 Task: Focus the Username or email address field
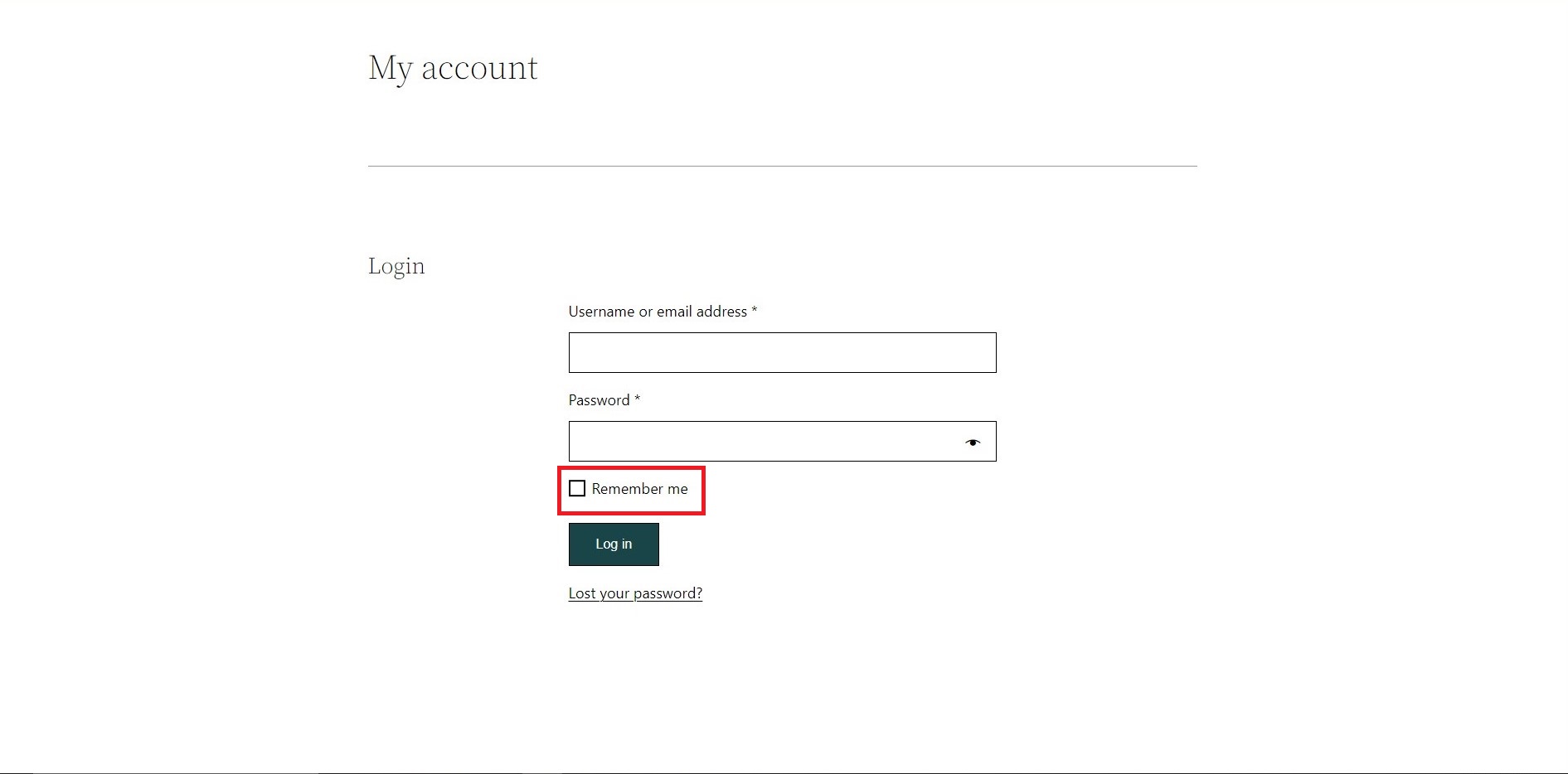coord(782,352)
